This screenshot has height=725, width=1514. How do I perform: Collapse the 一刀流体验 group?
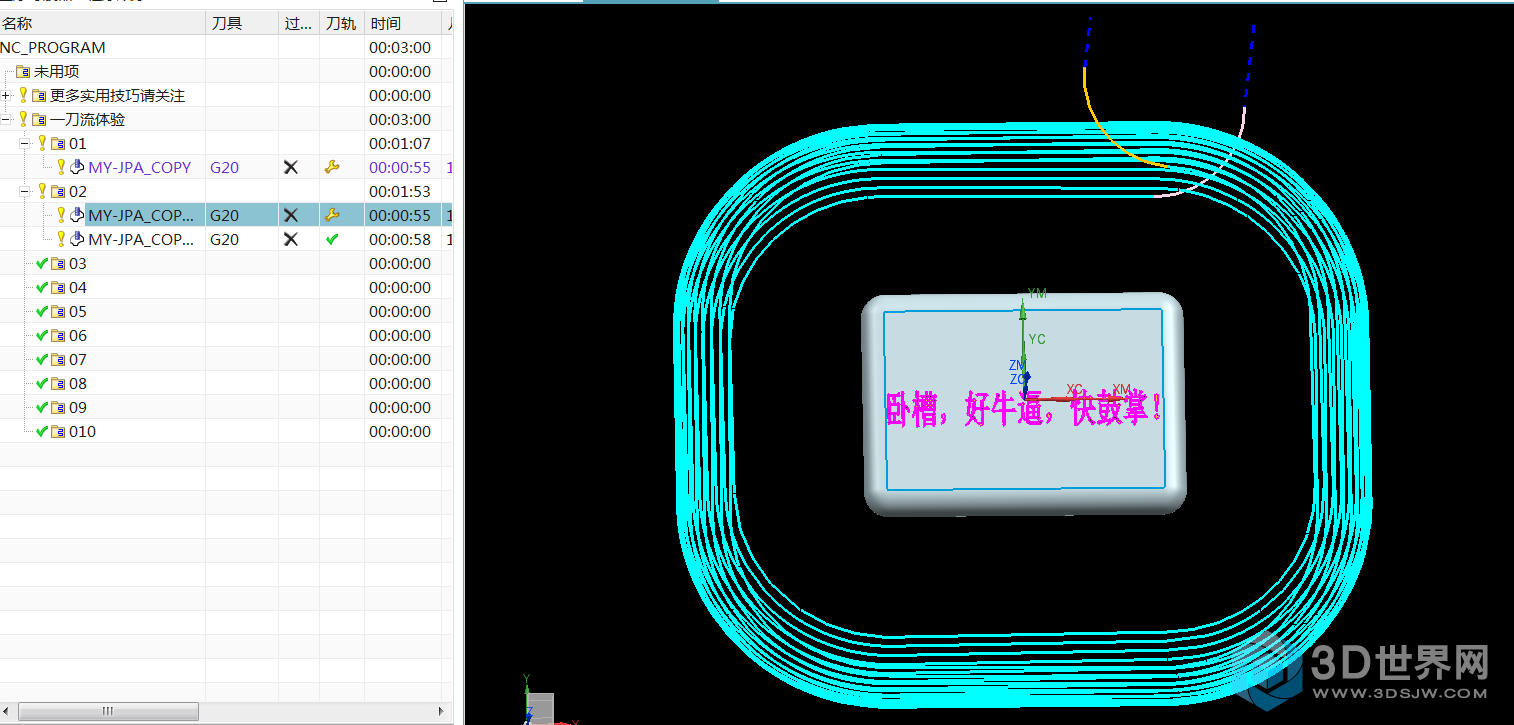(6, 120)
